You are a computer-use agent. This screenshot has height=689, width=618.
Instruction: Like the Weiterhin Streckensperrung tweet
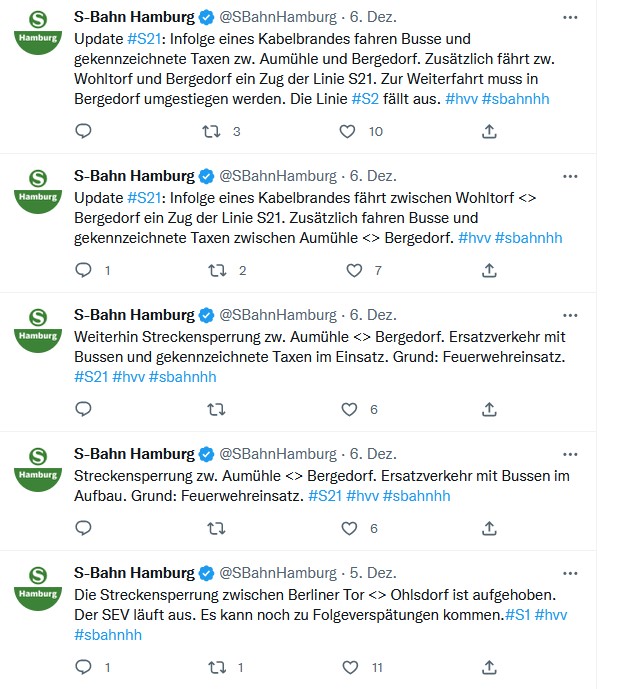coord(349,409)
